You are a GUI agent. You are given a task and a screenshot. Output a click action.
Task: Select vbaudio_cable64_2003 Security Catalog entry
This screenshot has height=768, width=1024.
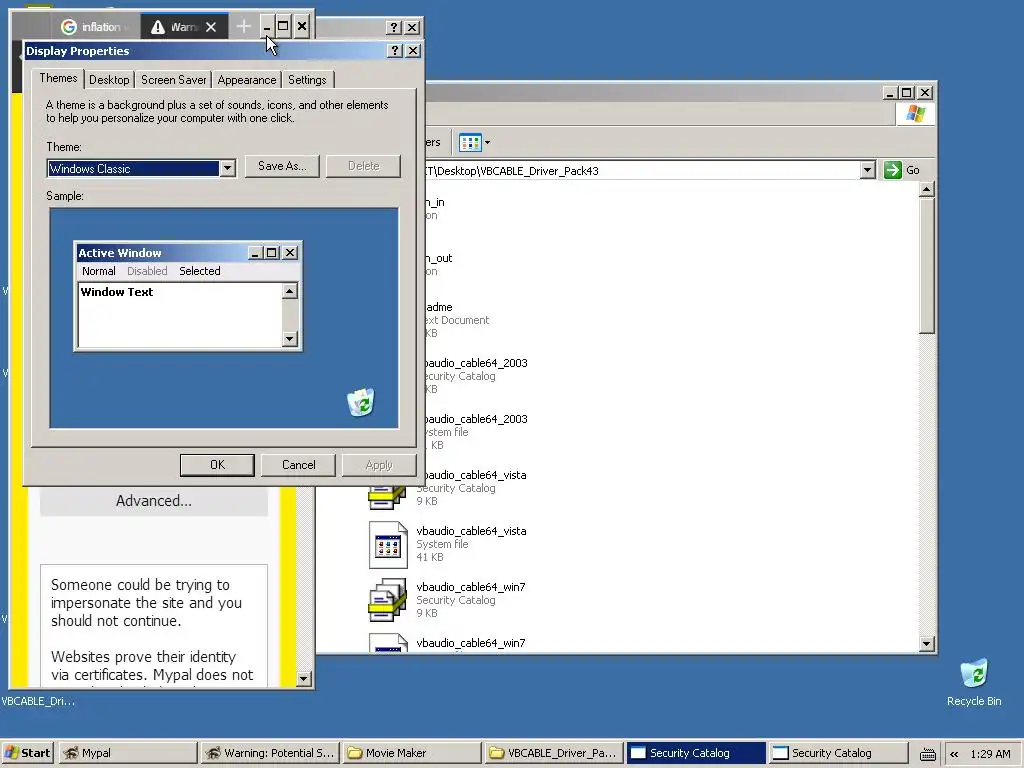pos(475,376)
